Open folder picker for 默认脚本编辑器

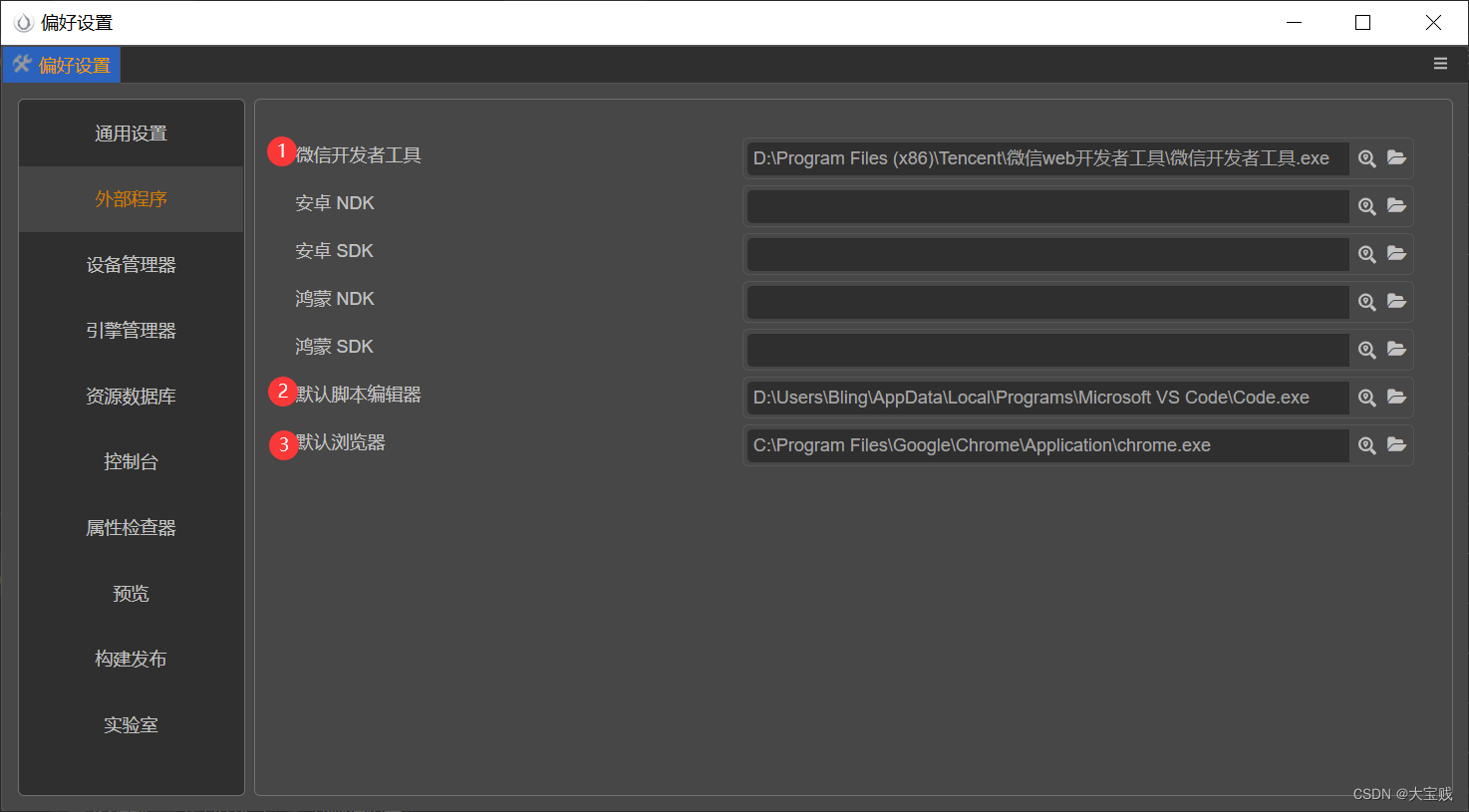[x=1396, y=398]
